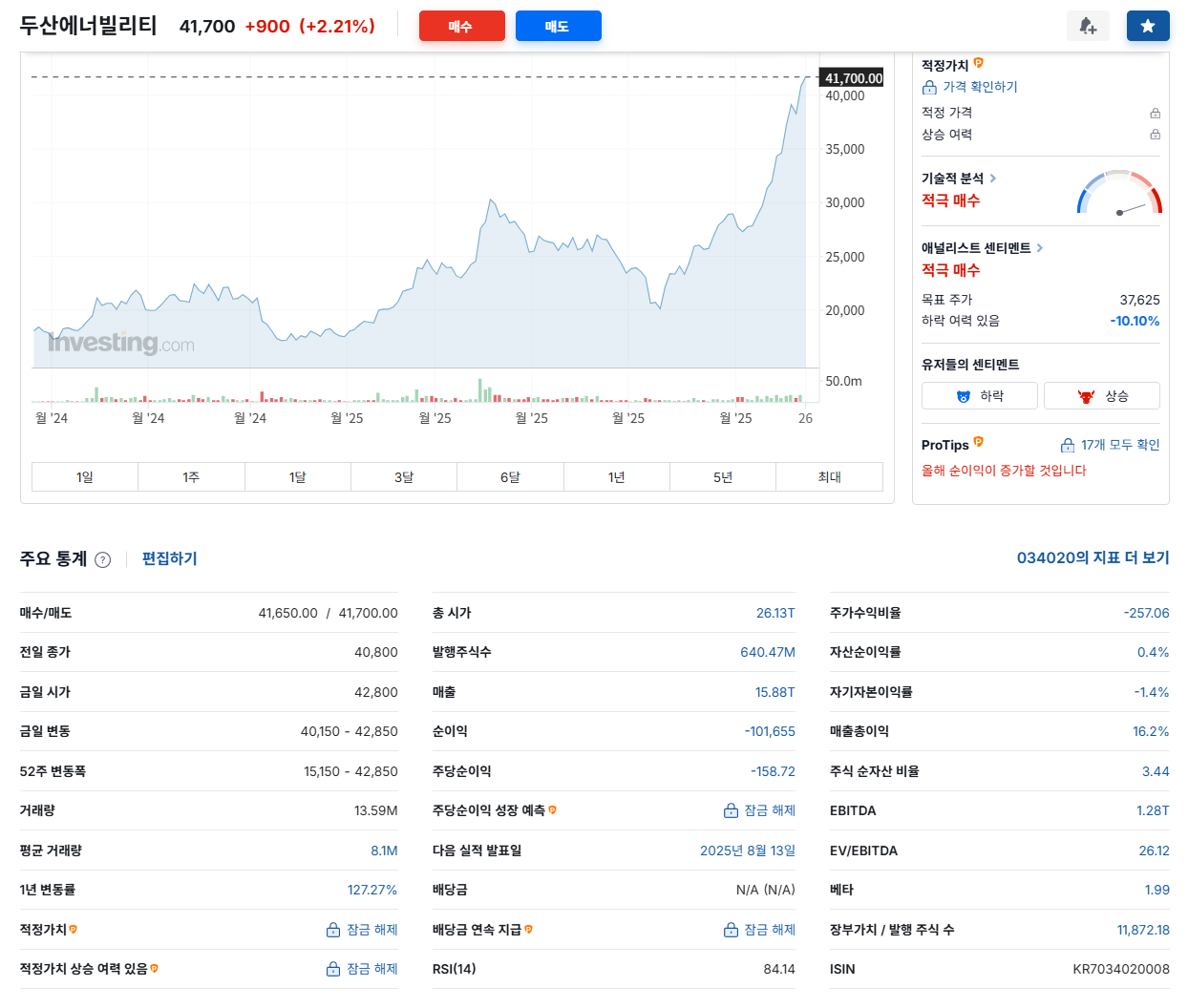Select the 1일 chart range tab
1188x1008 pixels.
[x=85, y=477]
